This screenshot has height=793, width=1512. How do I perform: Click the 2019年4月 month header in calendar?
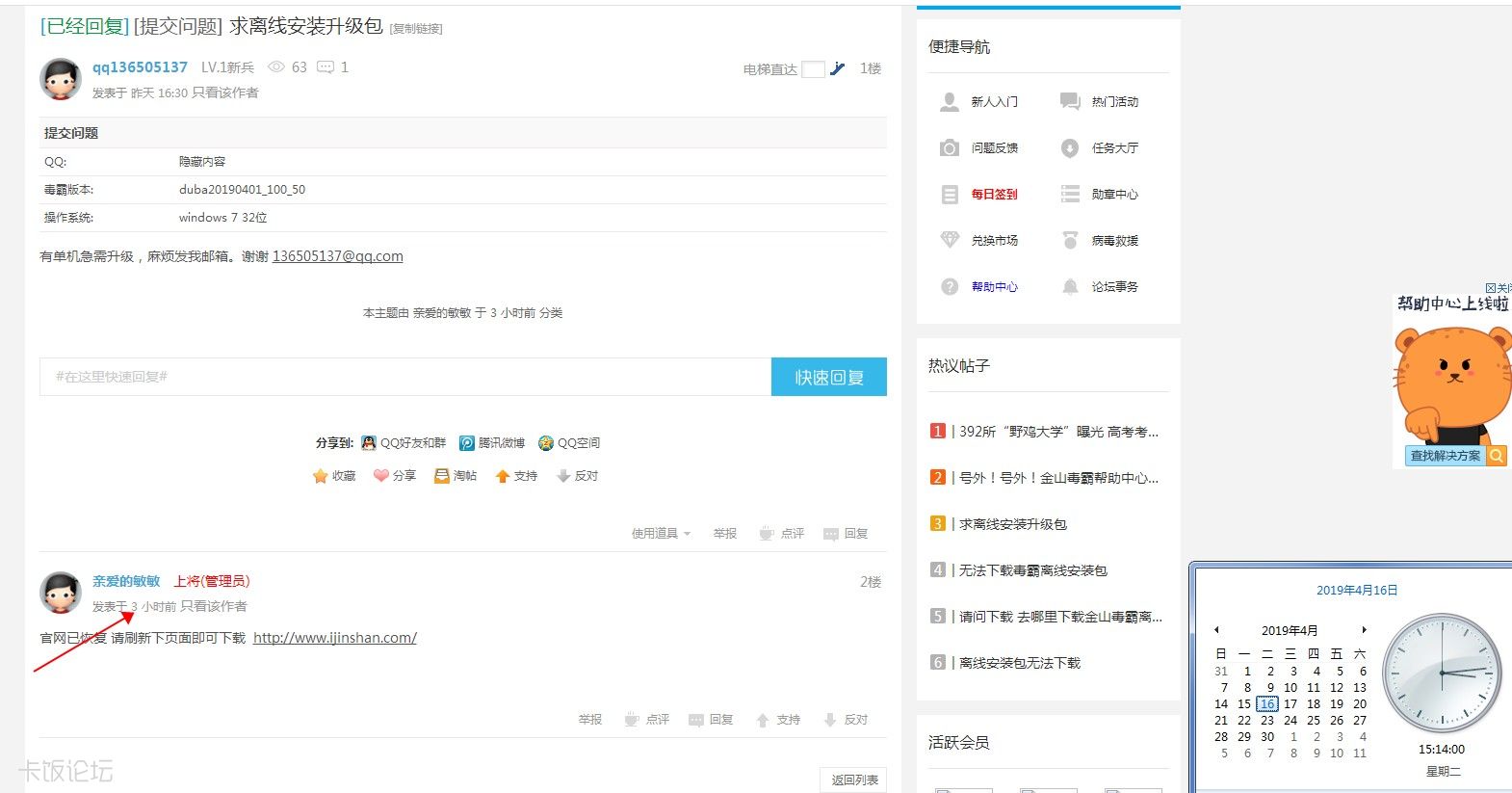(x=1290, y=630)
